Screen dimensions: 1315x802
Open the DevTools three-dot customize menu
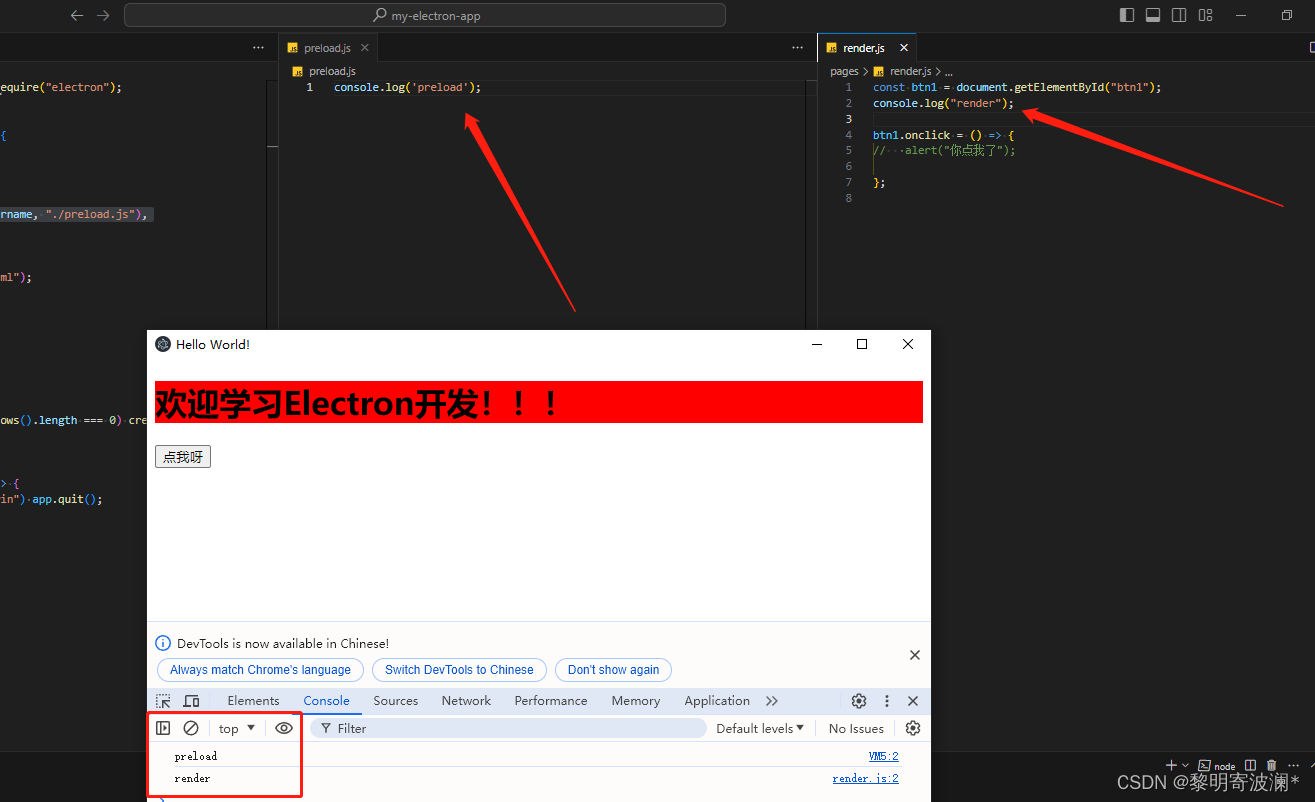[887, 701]
